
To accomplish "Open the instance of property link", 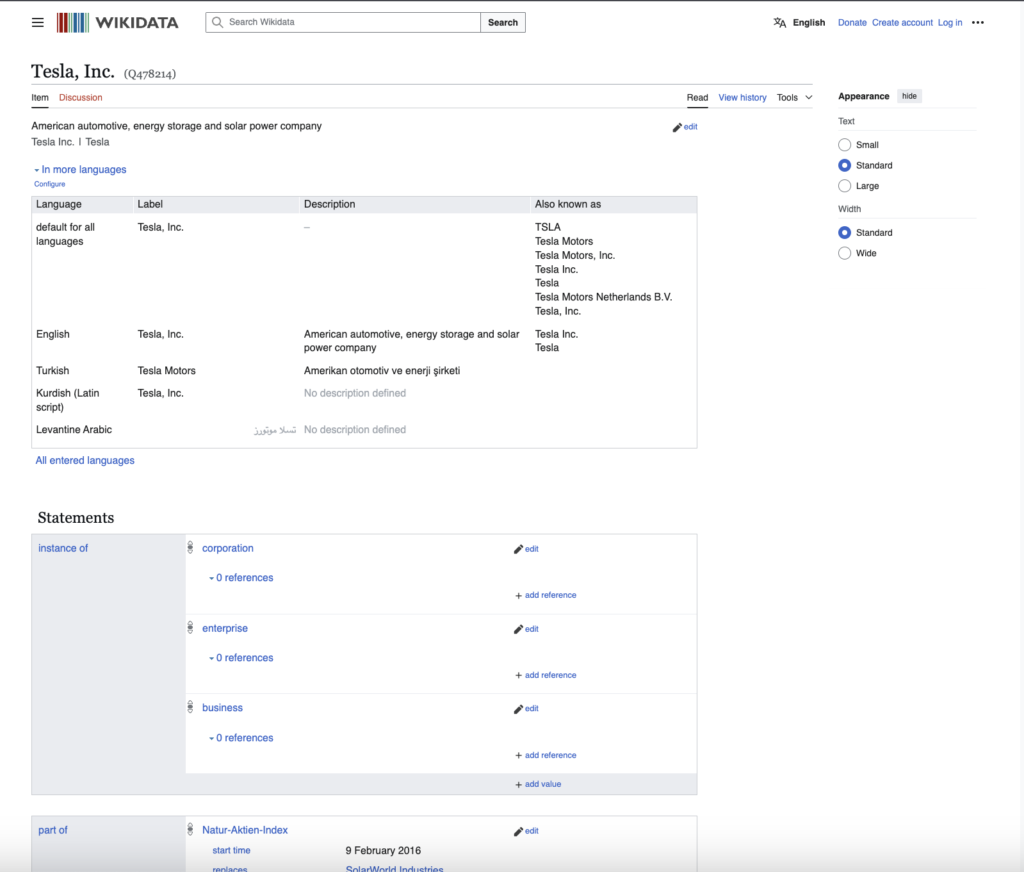I will coord(63,548).
